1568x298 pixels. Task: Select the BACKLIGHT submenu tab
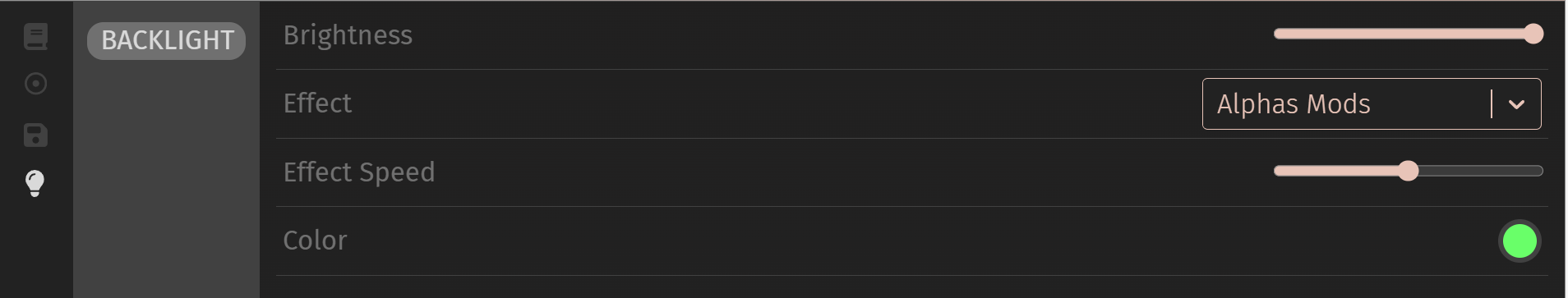tap(167, 40)
